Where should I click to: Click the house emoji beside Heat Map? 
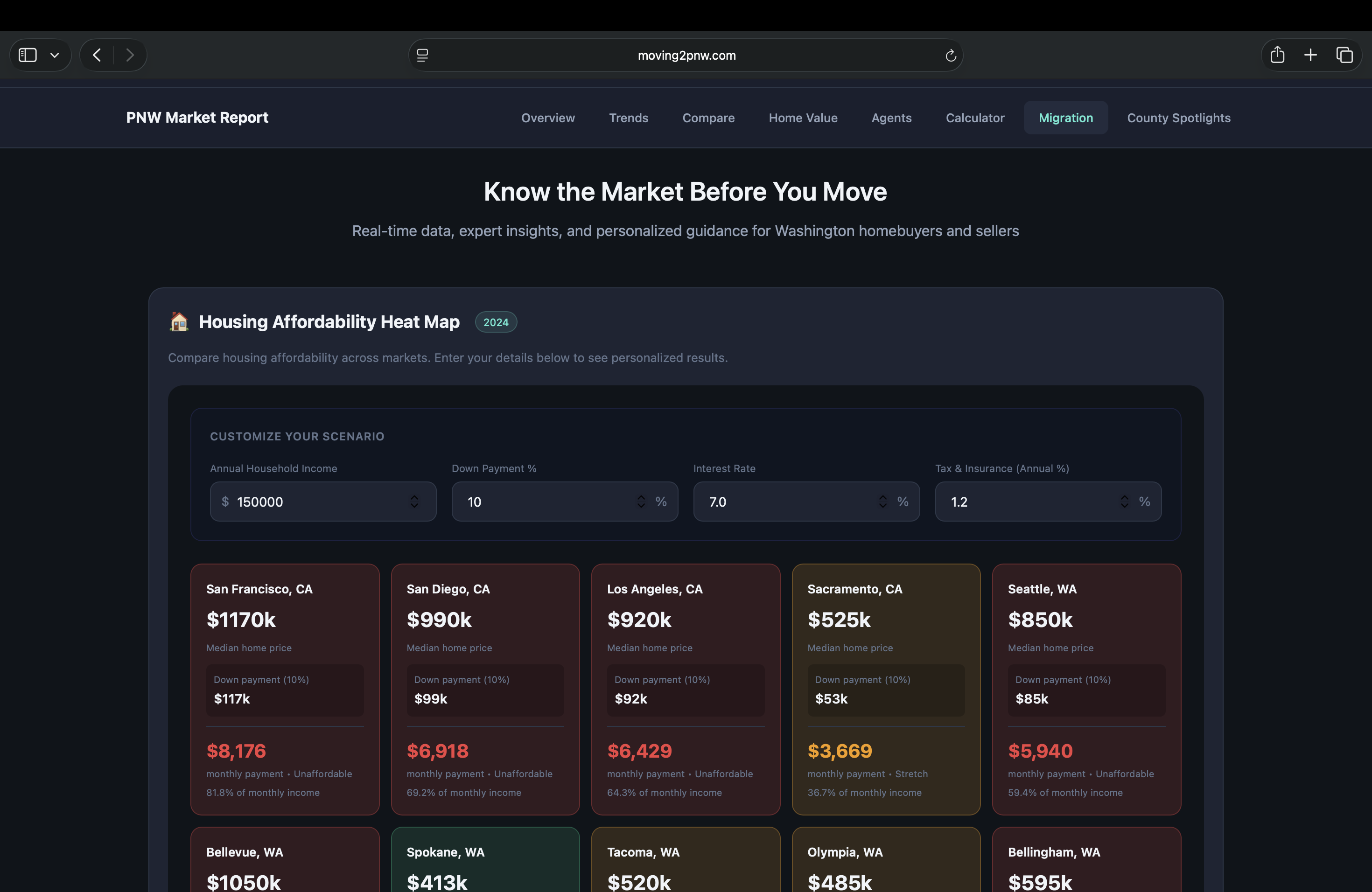coord(179,321)
